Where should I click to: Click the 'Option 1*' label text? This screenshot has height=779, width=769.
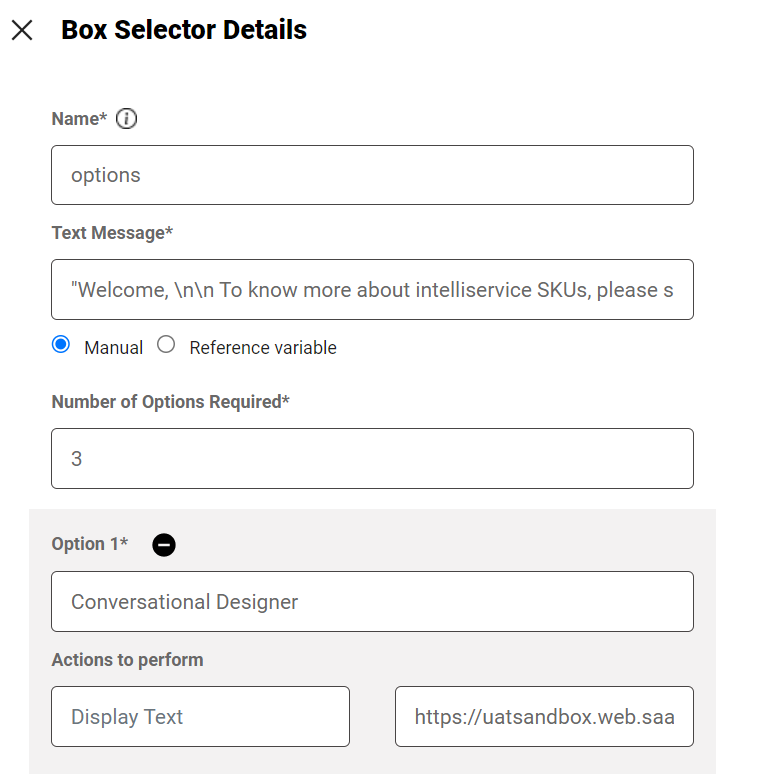coord(90,544)
